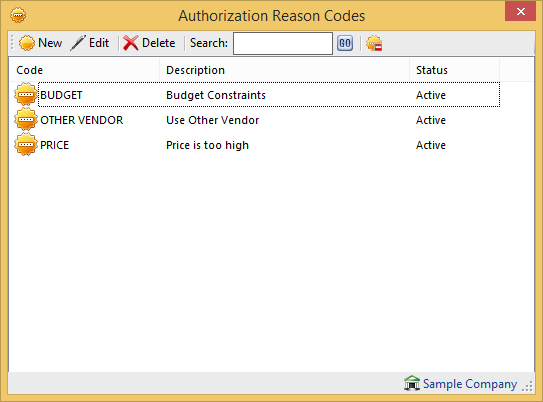This screenshot has height=402, width=543.
Task: Select the Use Other Vendor description
Action: 212,120
